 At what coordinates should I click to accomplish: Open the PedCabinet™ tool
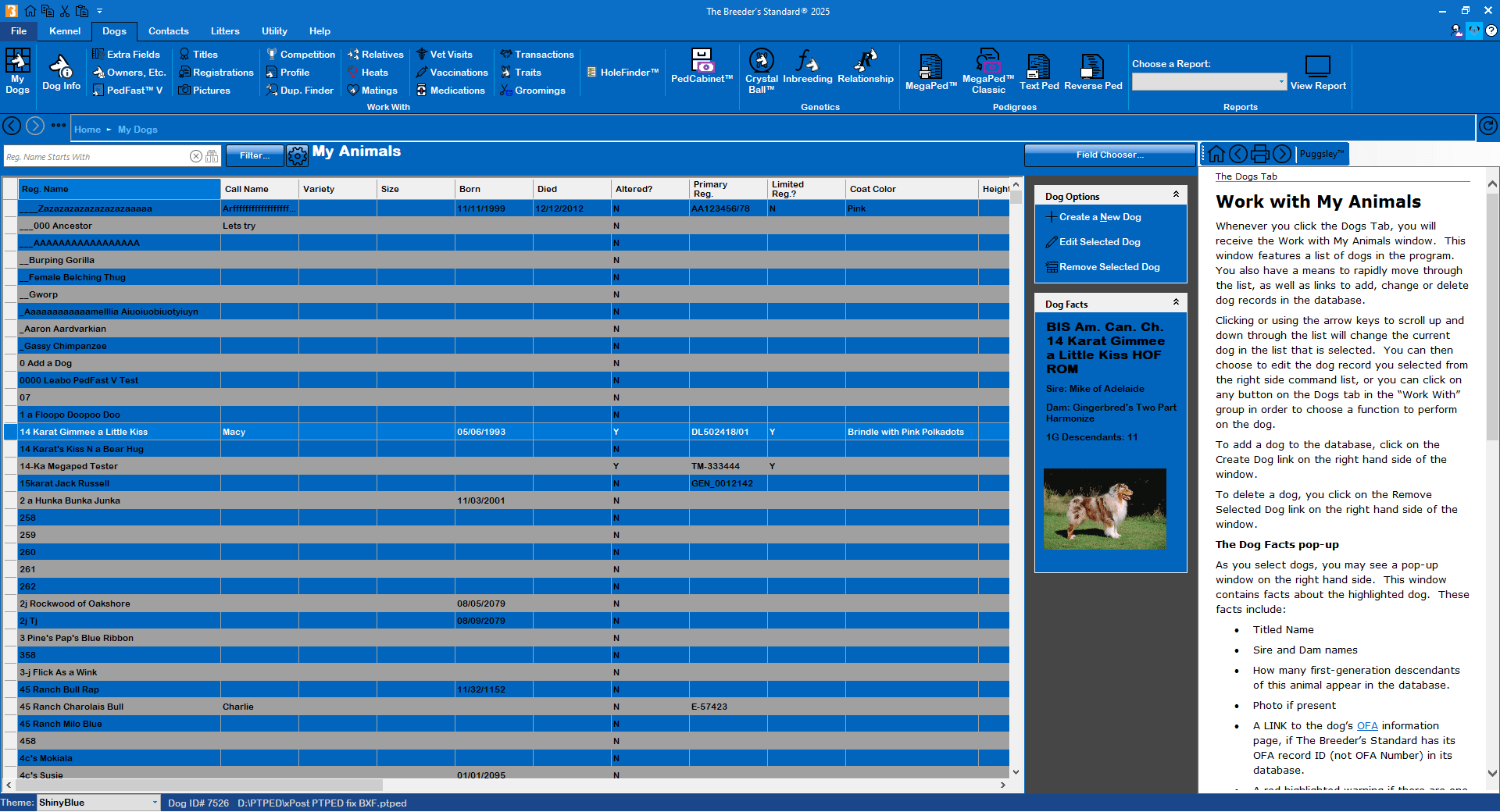(701, 72)
